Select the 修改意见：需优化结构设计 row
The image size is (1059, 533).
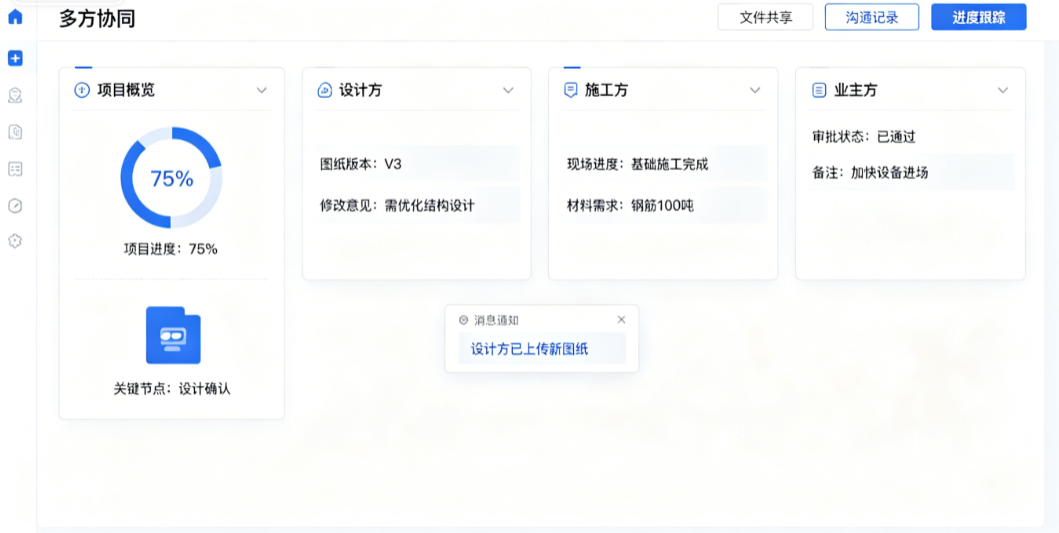417,205
